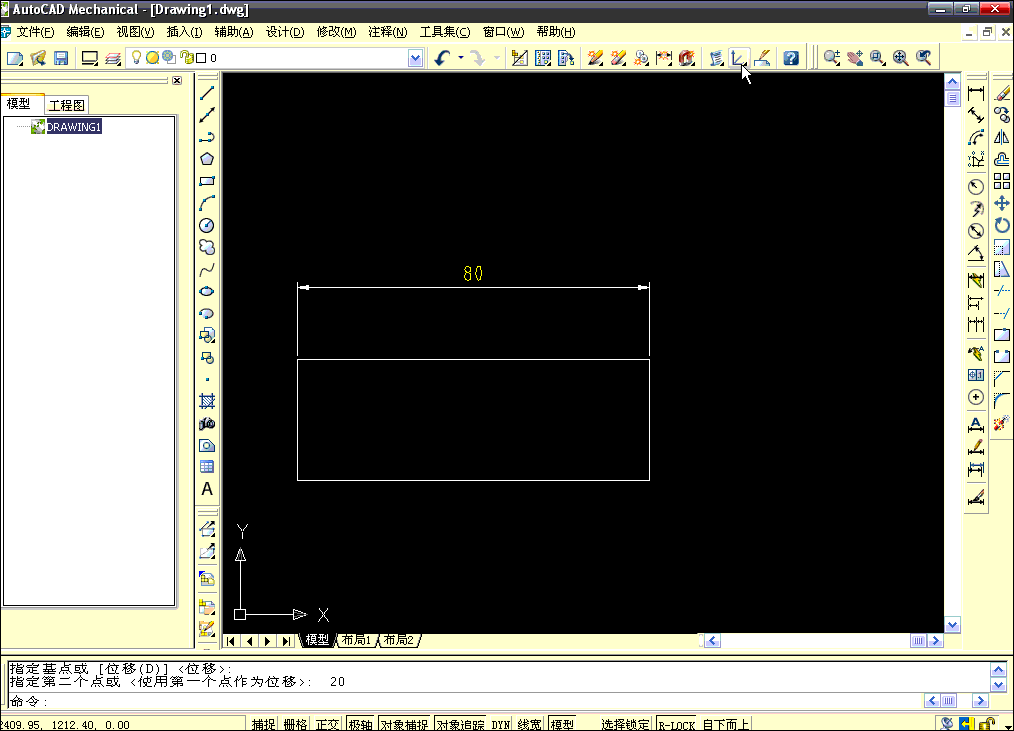Click the Help question mark icon
The width and height of the screenshot is (1014, 731).
tap(790, 58)
